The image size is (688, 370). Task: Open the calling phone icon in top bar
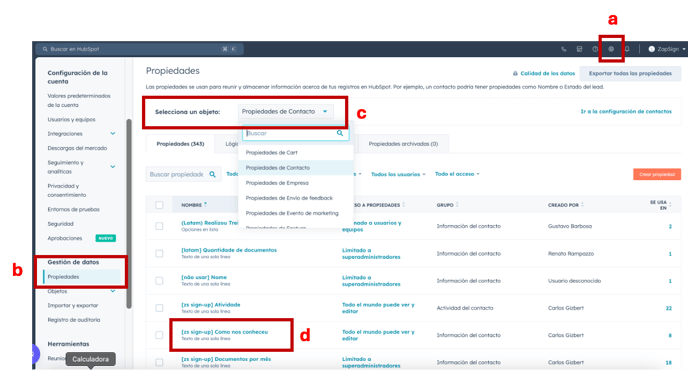click(564, 49)
